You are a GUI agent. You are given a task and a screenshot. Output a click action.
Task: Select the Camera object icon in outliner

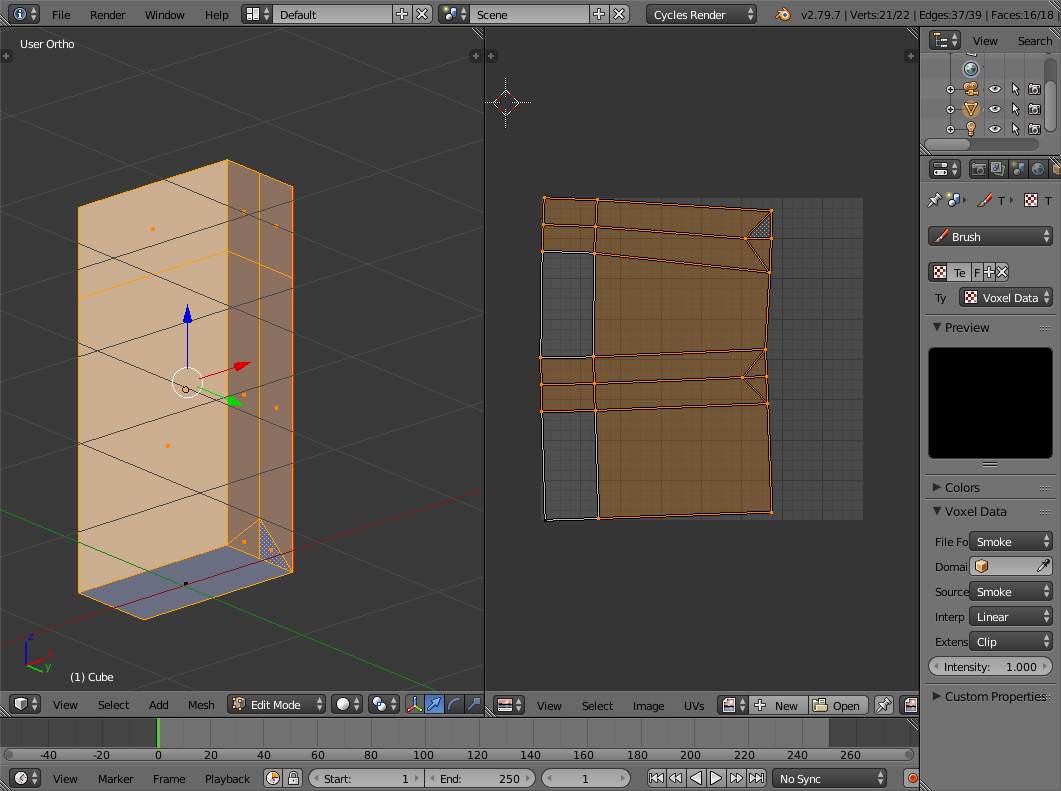point(971,89)
